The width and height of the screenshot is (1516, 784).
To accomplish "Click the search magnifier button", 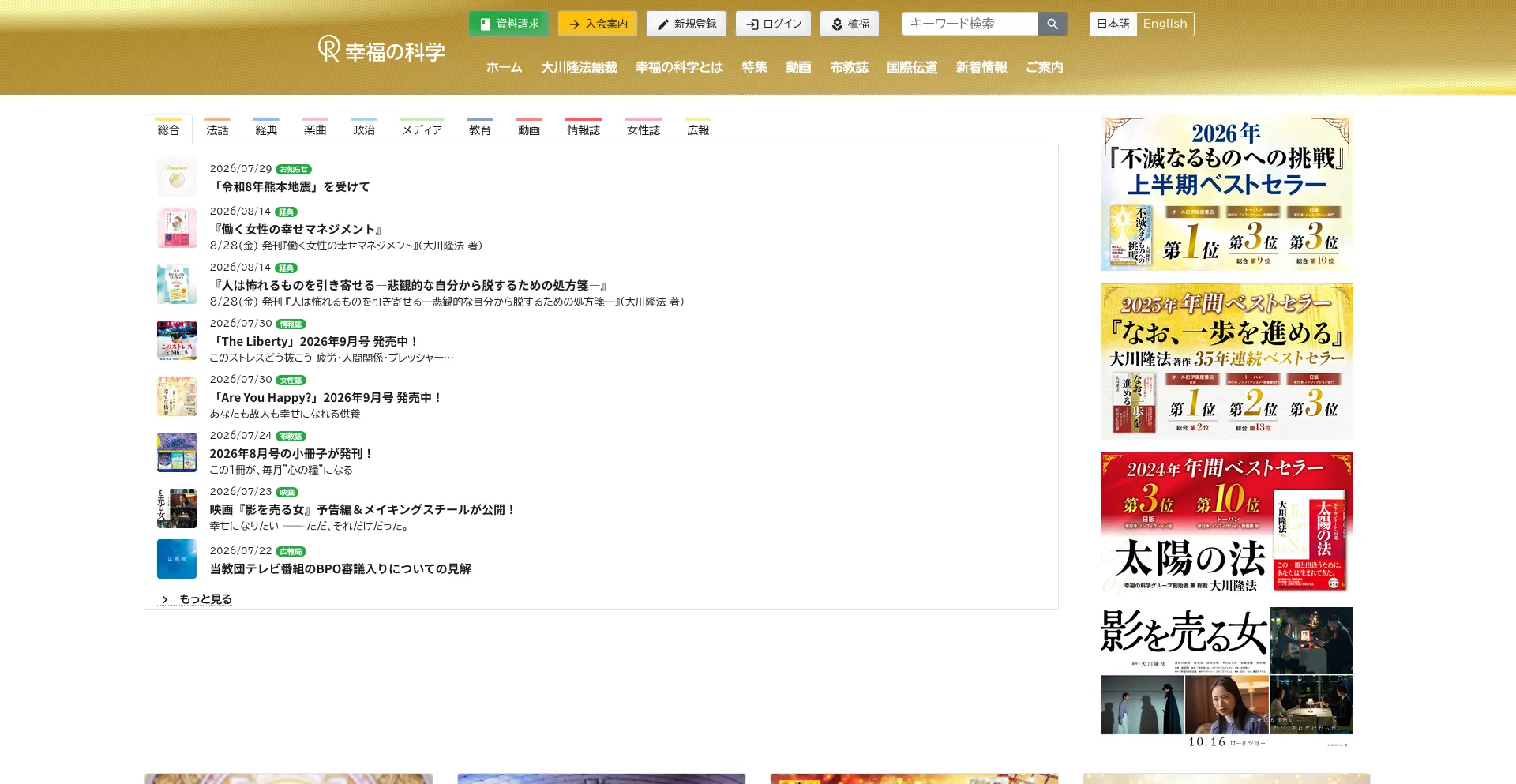I will (x=1053, y=24).
